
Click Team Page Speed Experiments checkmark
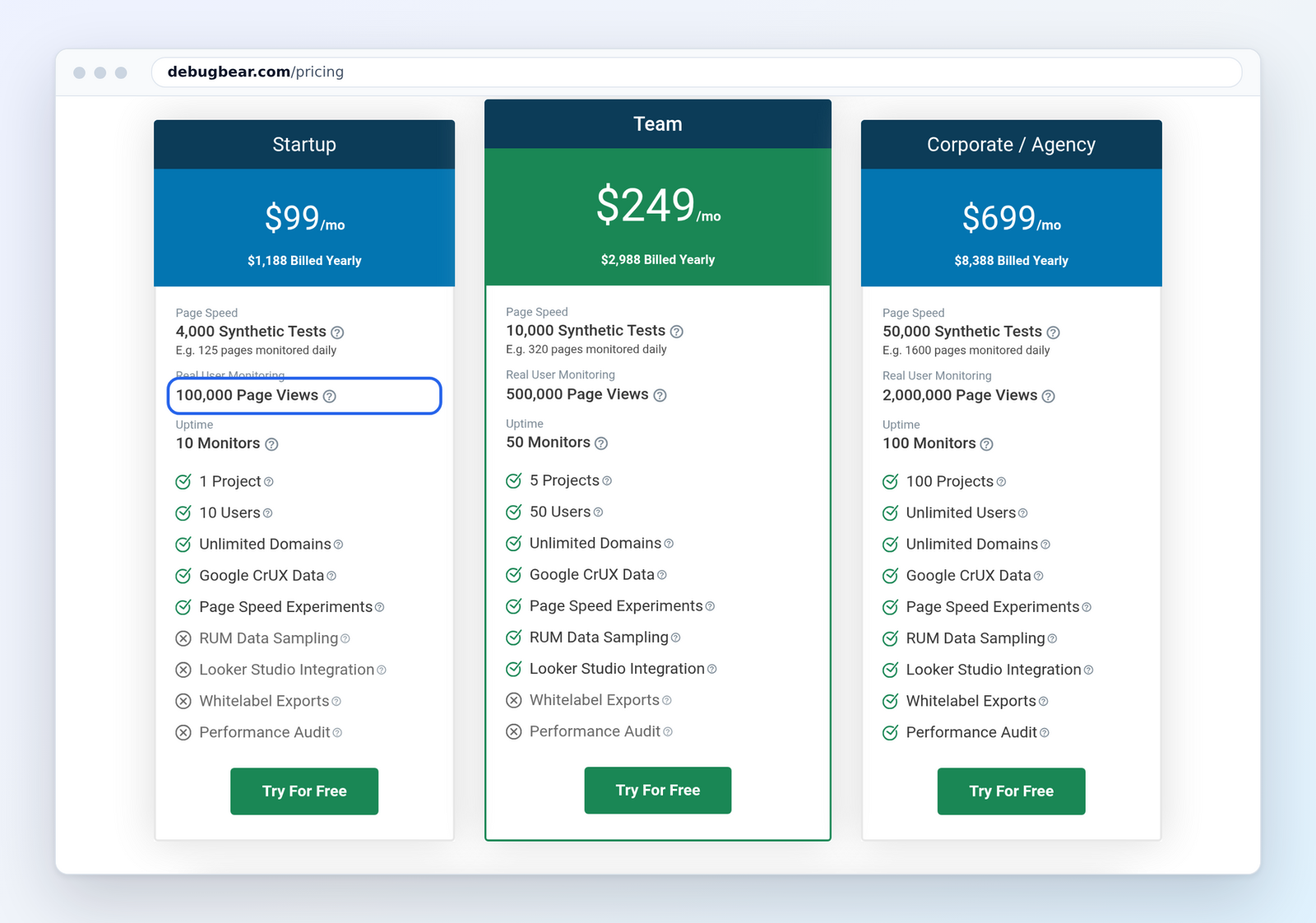tap(514, 606)
